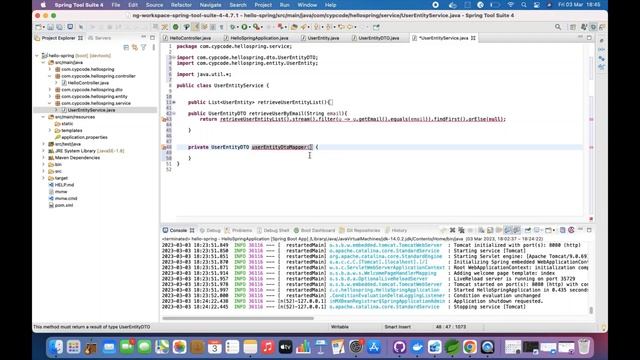Screen dimensions: 640x360
Task: Select pom.xml in Project Explorer
Action: (x=60, y=205)
